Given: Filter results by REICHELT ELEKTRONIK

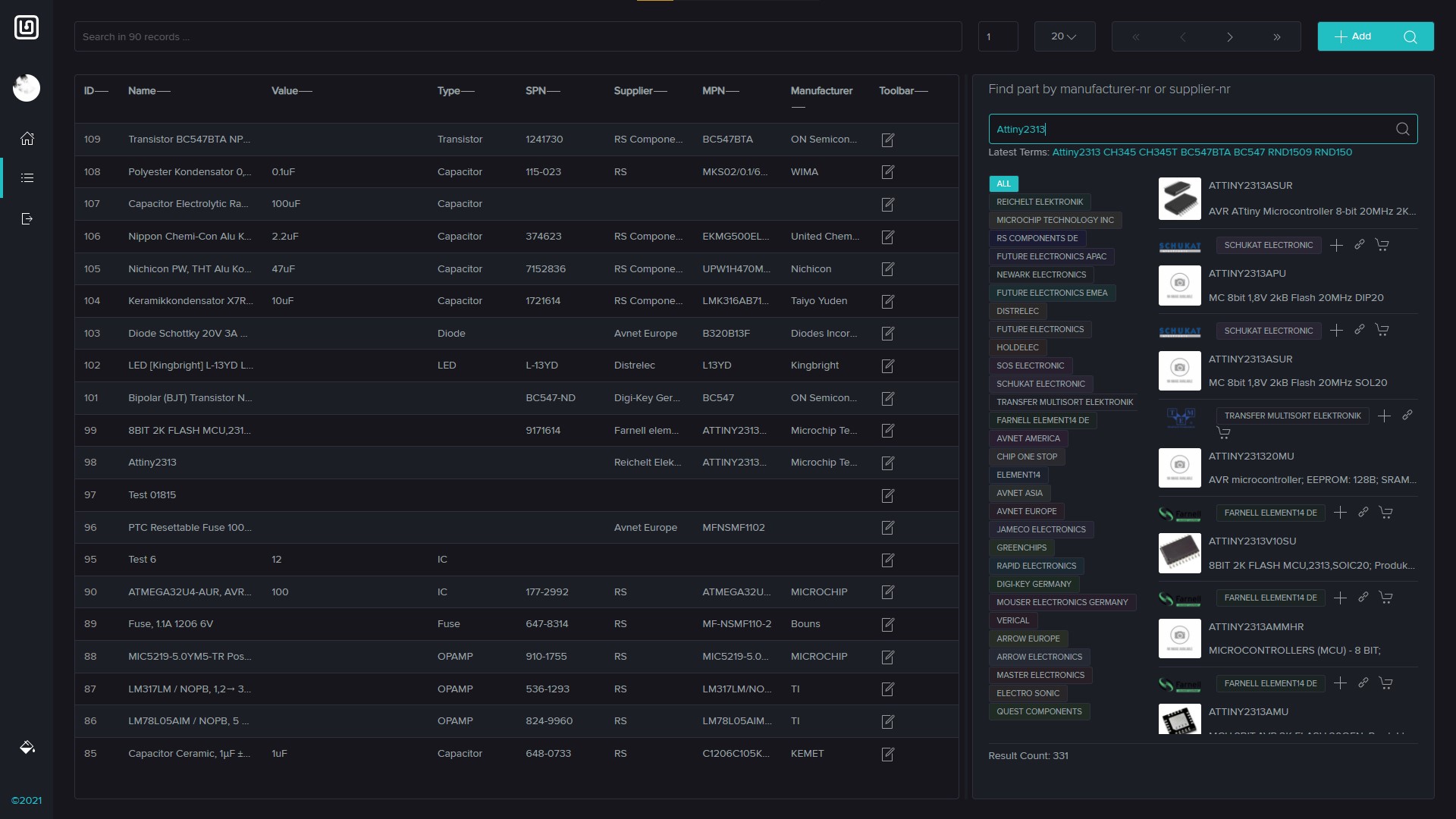Looking at the screenshot, I should (1040, 202).
